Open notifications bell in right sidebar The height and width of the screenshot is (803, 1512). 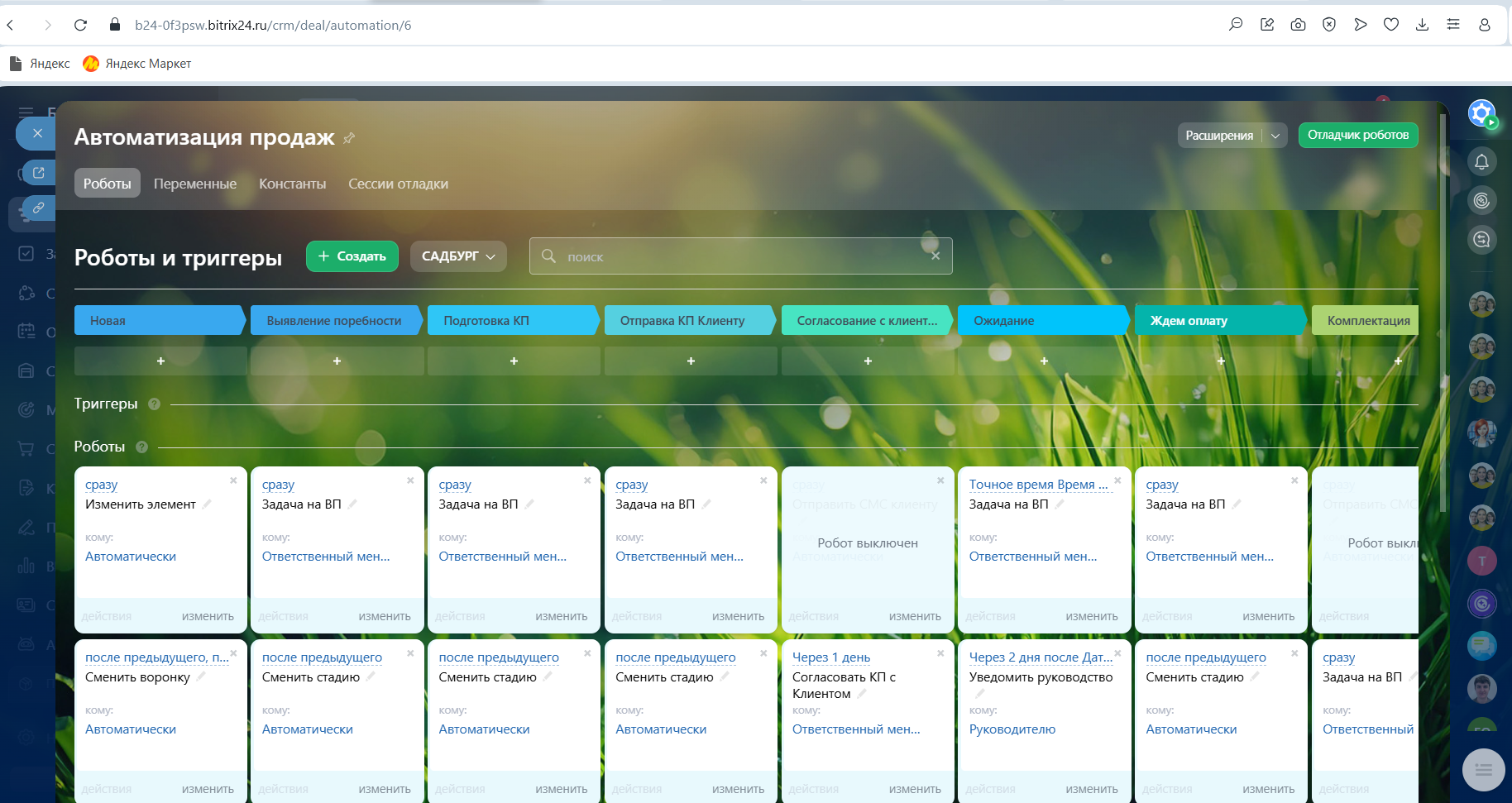point(1481,162)
